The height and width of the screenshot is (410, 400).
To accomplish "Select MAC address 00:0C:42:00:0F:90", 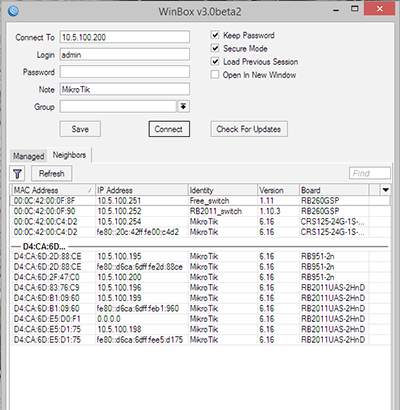I will [44, 211].
